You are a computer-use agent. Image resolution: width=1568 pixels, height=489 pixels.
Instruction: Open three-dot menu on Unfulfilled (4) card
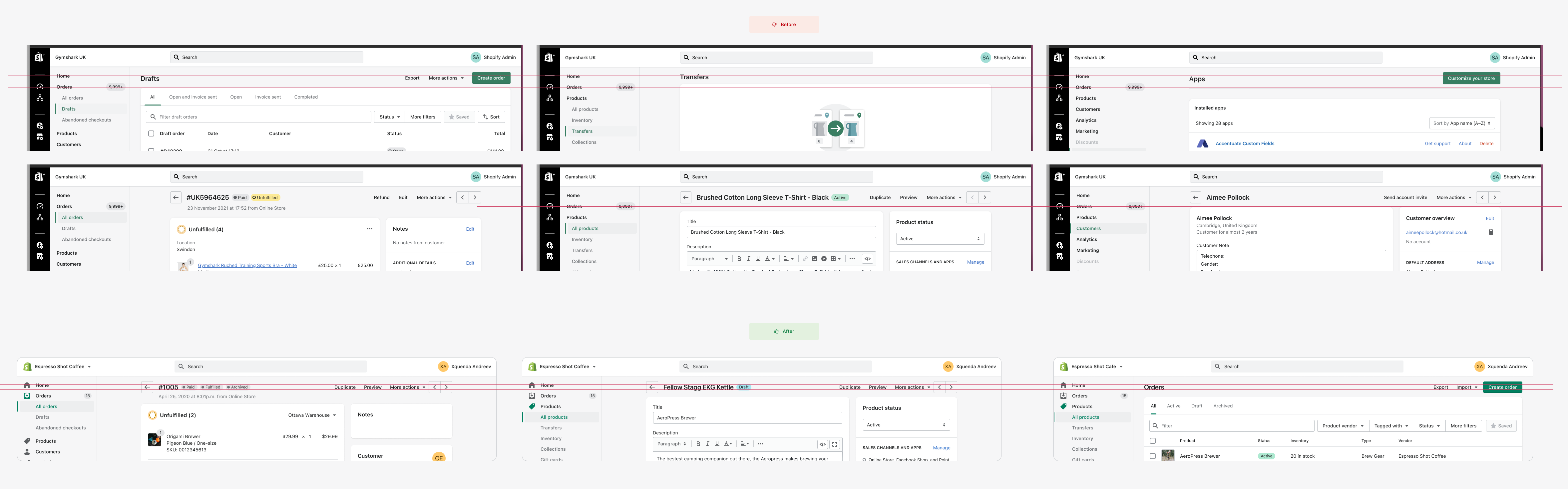tap(369, 229)
